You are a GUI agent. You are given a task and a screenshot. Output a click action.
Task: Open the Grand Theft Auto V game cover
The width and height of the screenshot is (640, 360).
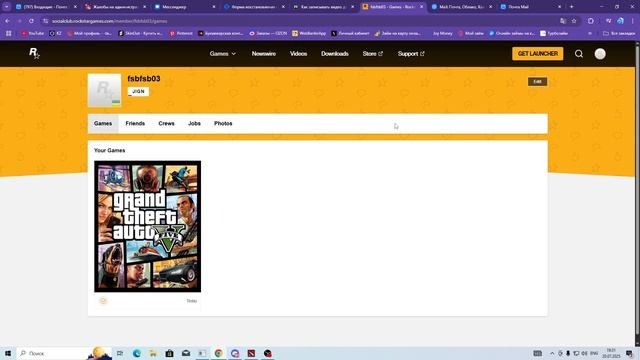click(147, 226)
